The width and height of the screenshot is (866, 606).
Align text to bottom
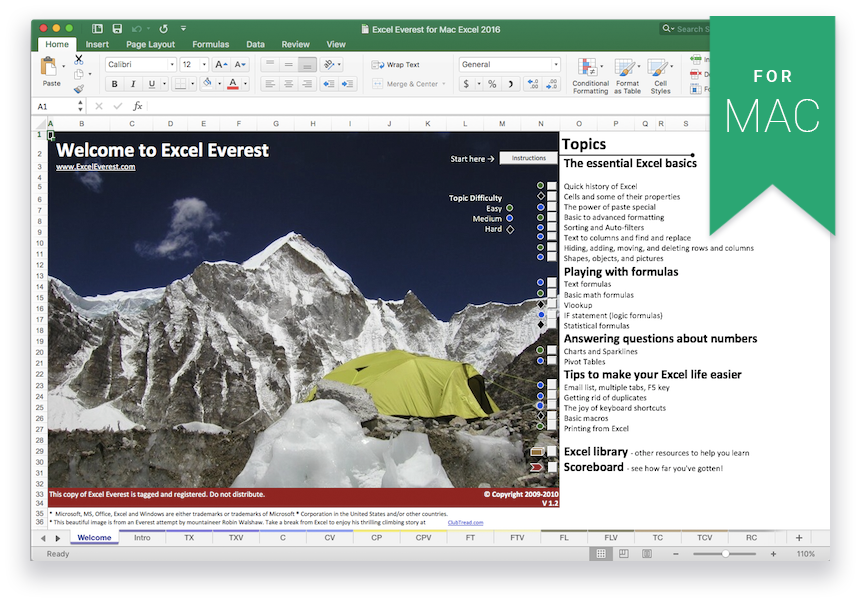[x=307, y=65]
